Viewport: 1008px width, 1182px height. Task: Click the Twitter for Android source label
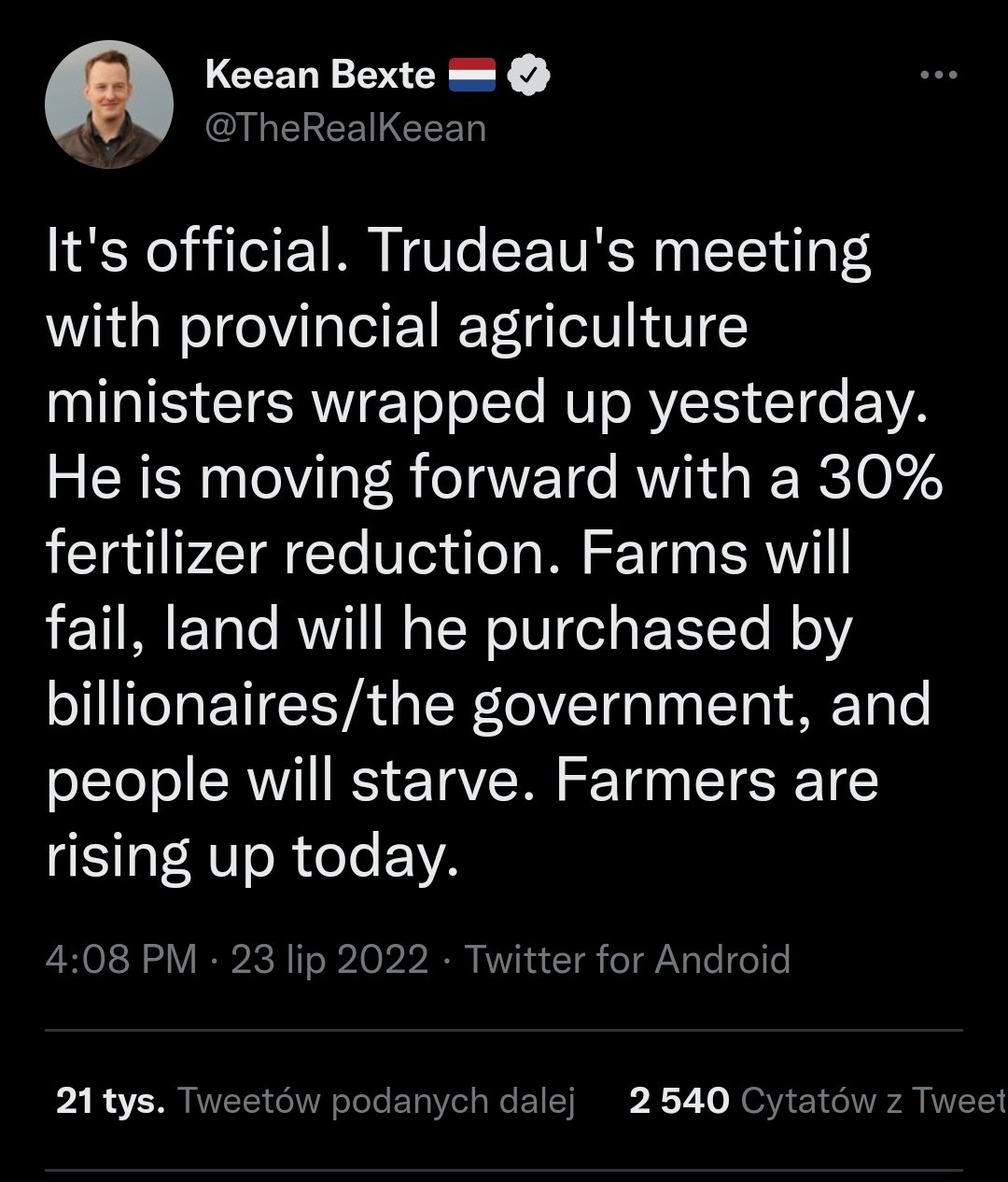point(627,959)
